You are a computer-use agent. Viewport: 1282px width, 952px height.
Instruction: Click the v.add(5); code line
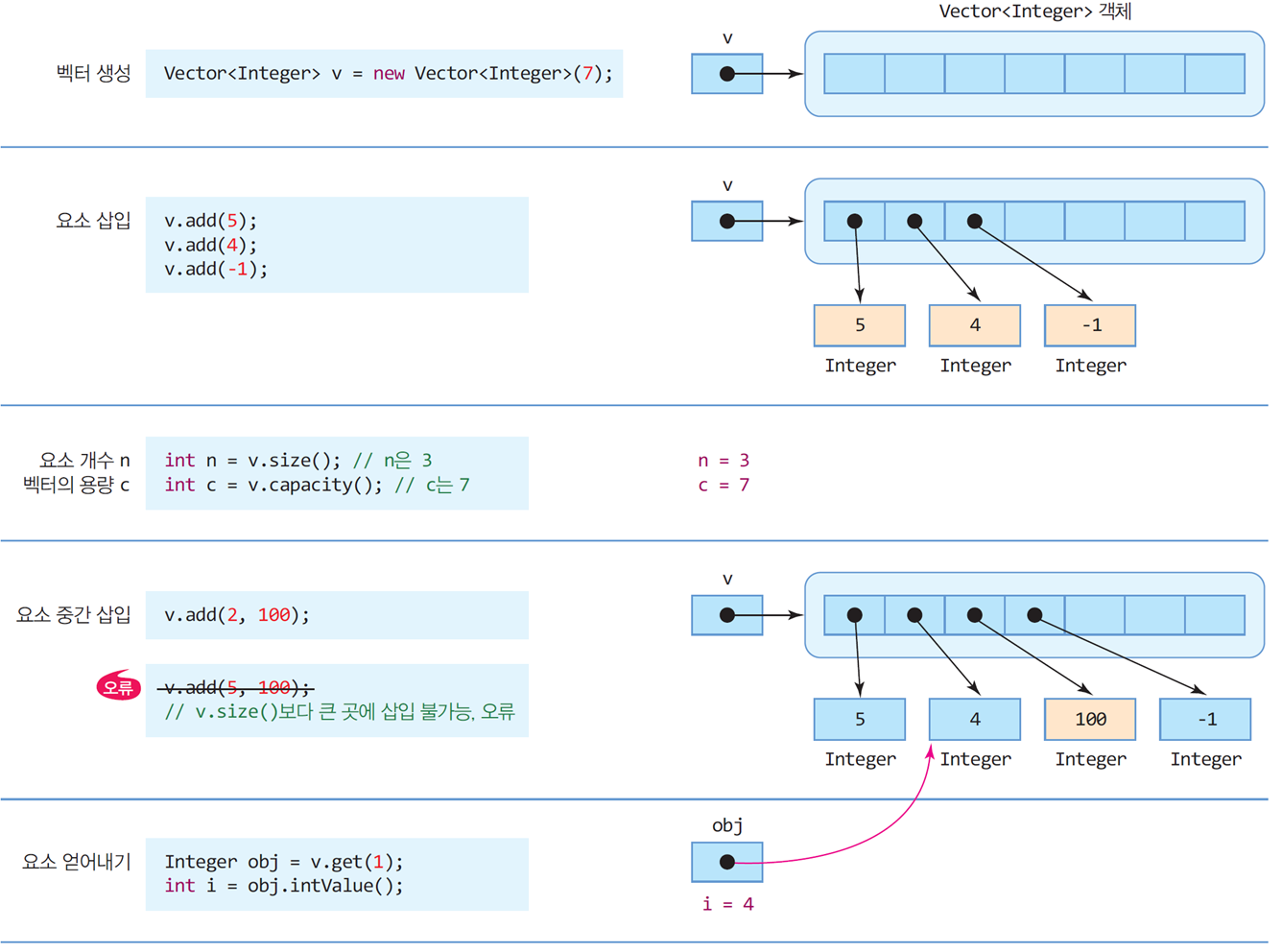pyautogui.click(x=210, y=221)
